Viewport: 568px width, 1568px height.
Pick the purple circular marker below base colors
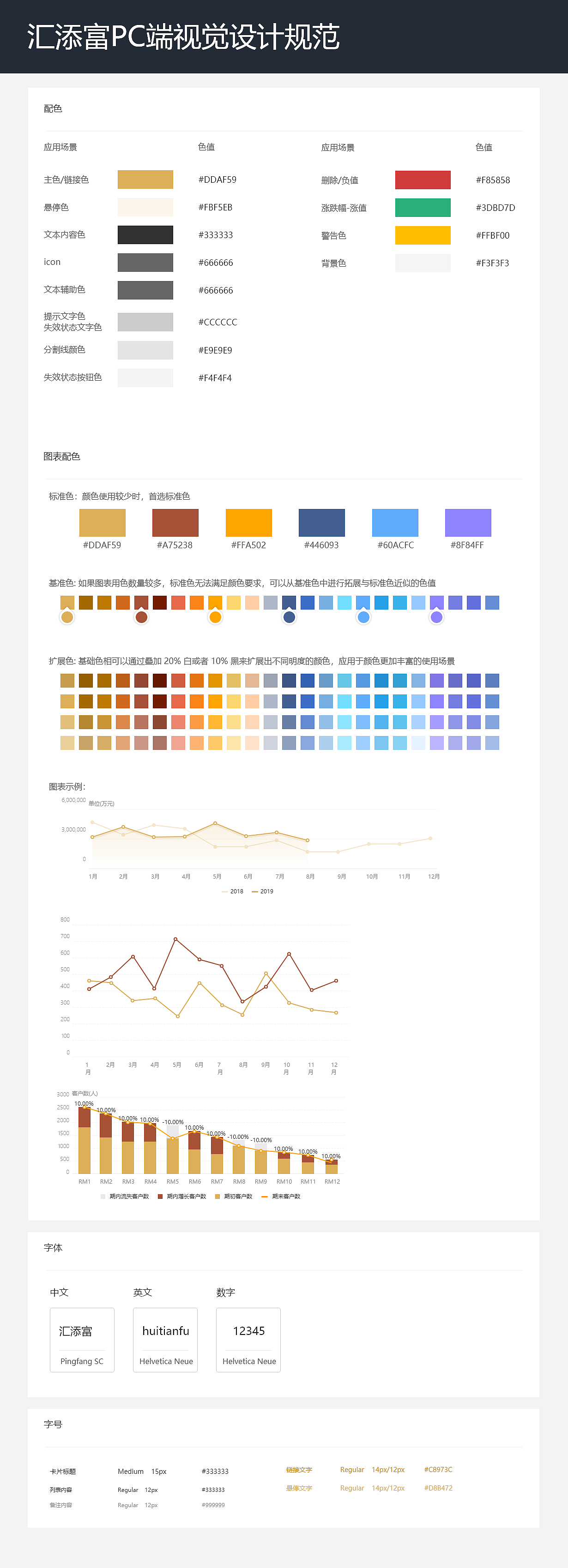[x=436, y=617]
